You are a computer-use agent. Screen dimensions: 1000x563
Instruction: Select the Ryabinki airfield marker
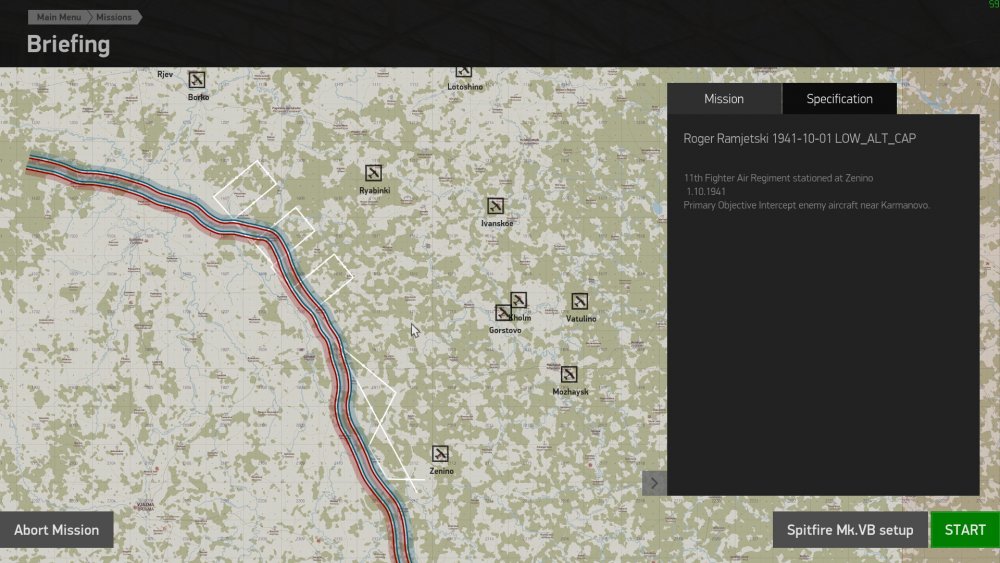pyautogui.click(x=373, y=173)
